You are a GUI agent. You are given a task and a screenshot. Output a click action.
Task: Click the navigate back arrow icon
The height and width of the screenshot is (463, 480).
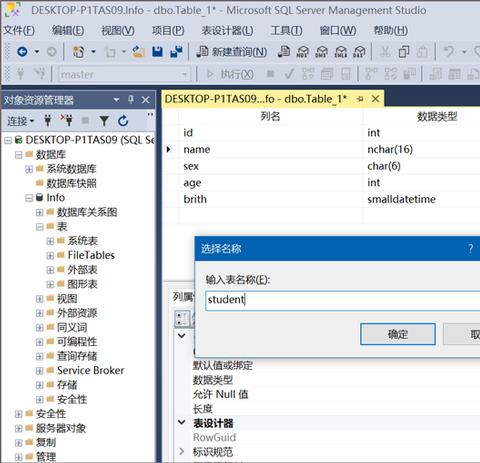click(x=22, y=52)
